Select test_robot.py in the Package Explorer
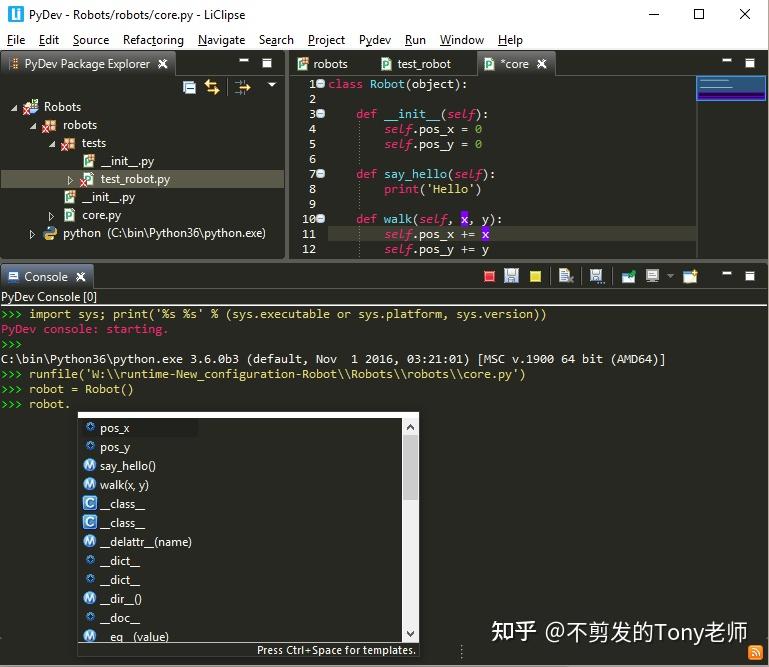 tap(135, 179)
